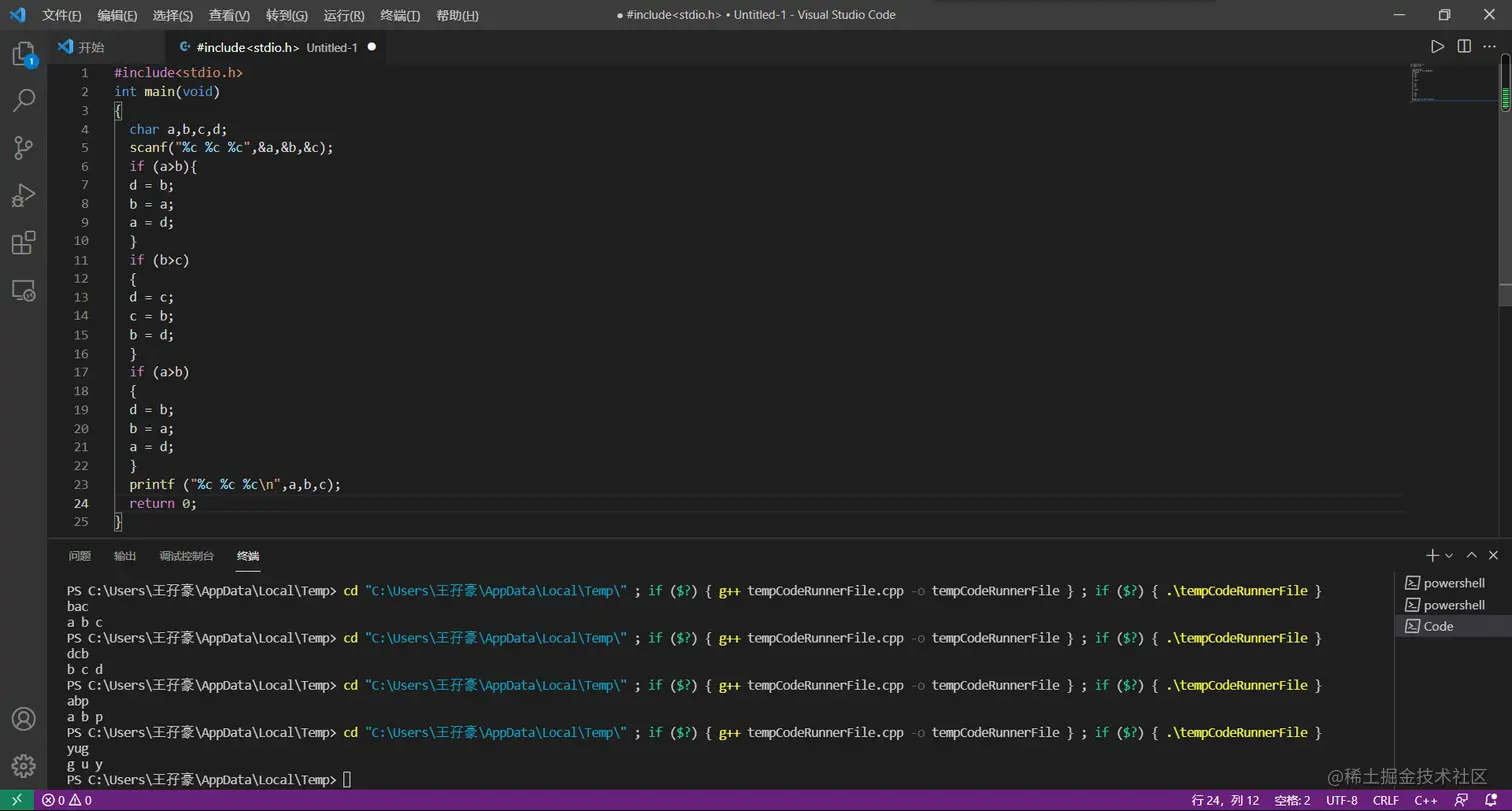Open the Run and Debug view
This screenshot has height=811, width=1512.
(23, 195)
